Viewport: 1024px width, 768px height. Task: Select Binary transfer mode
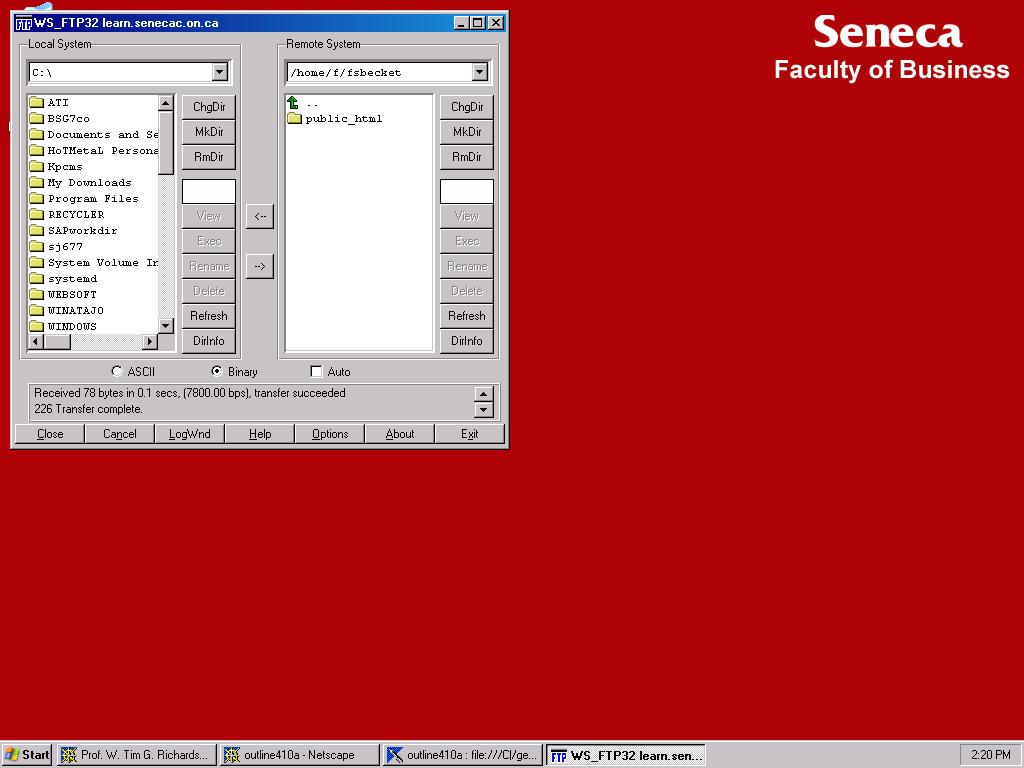217,371
